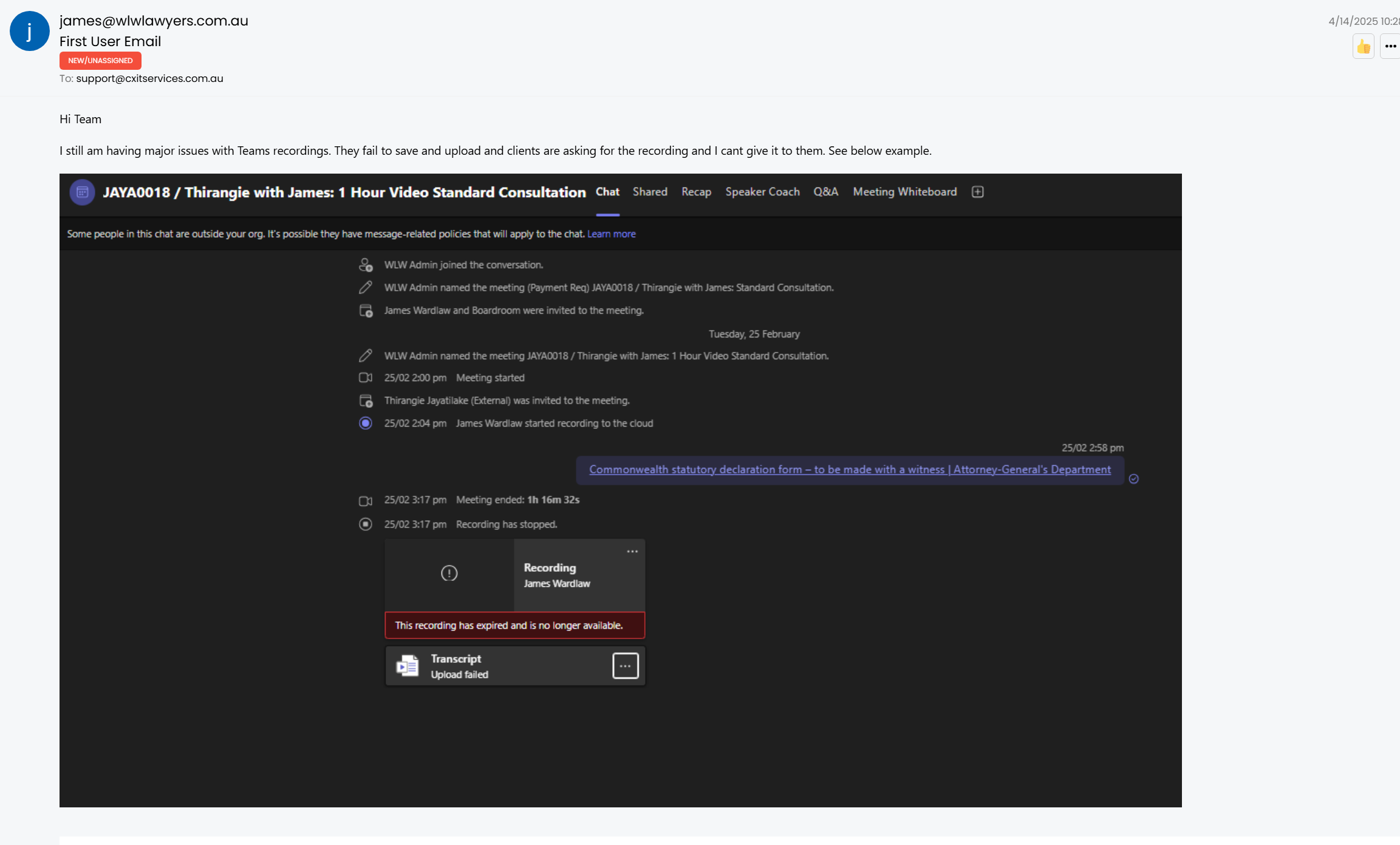Screen dimensions: 1400x845
Task: Click the exclamation warning icon on recording thumbnail
Action: [449, 573]
